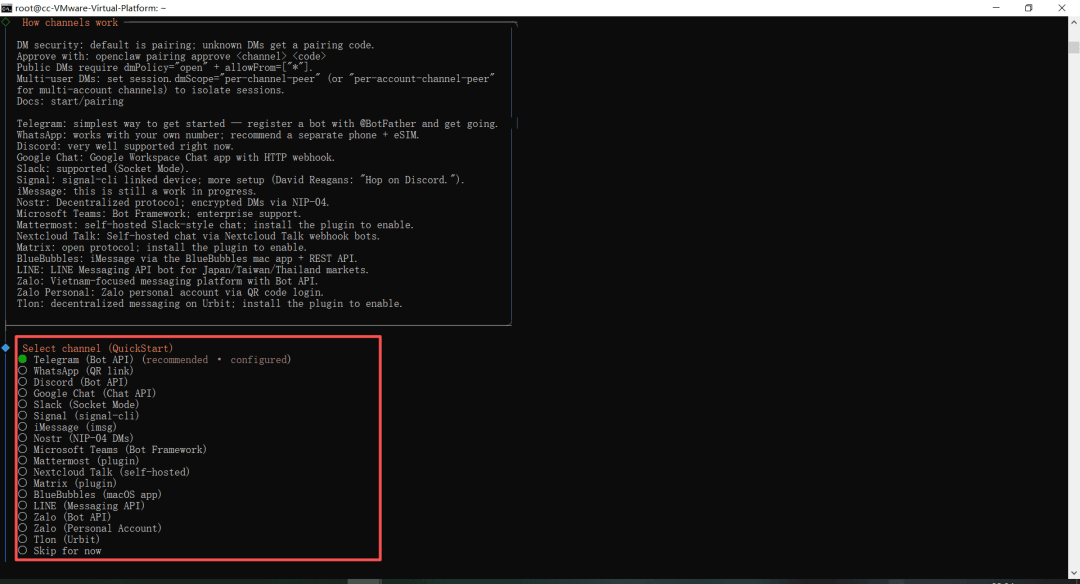Select Zalo (Bot API) channel option
Viewport: 1080px width, 584px height.
(x=65, y=517)
